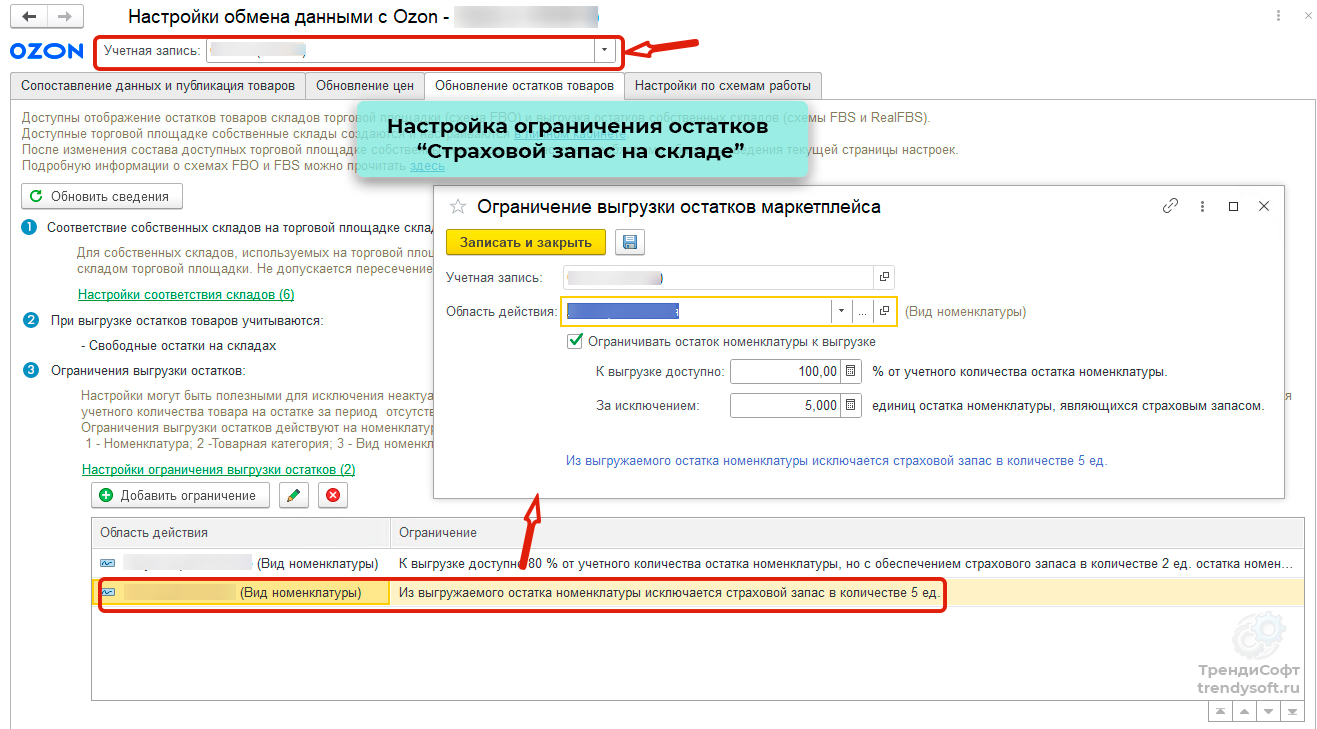The height and width of the screenshot is (729, 1317).
Task: Open Учетная запись item with the open icon
Action: pos(884,277)
